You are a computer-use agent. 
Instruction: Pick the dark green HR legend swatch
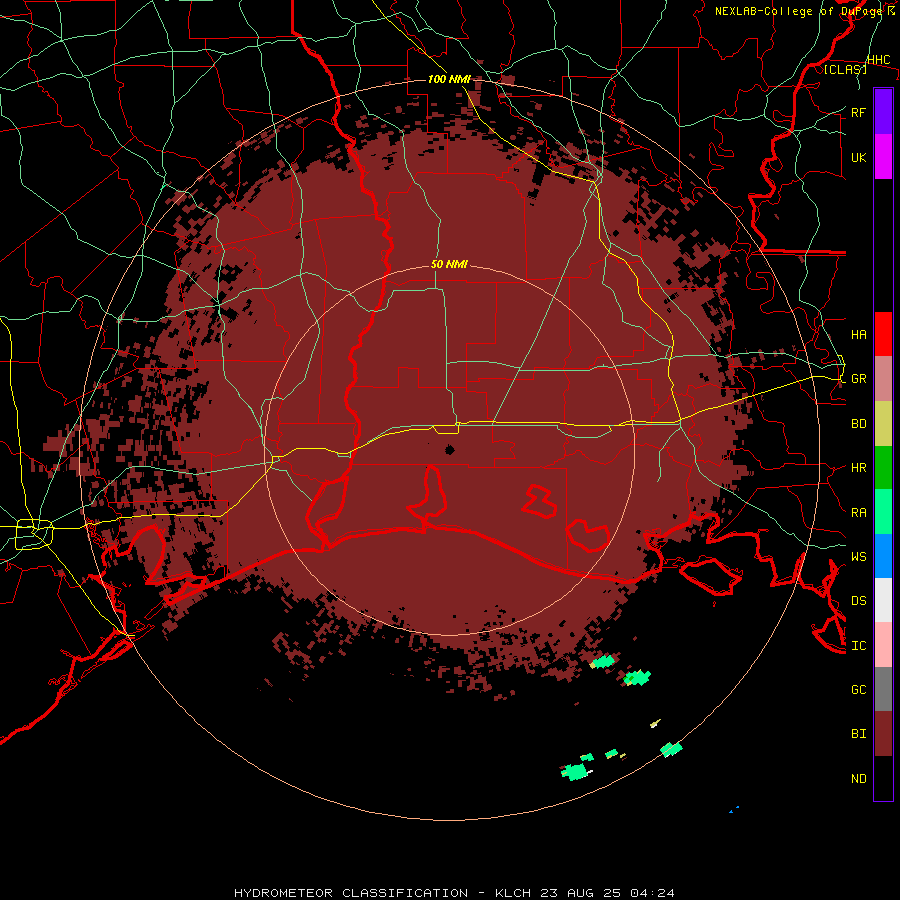[x=883, y=468]
